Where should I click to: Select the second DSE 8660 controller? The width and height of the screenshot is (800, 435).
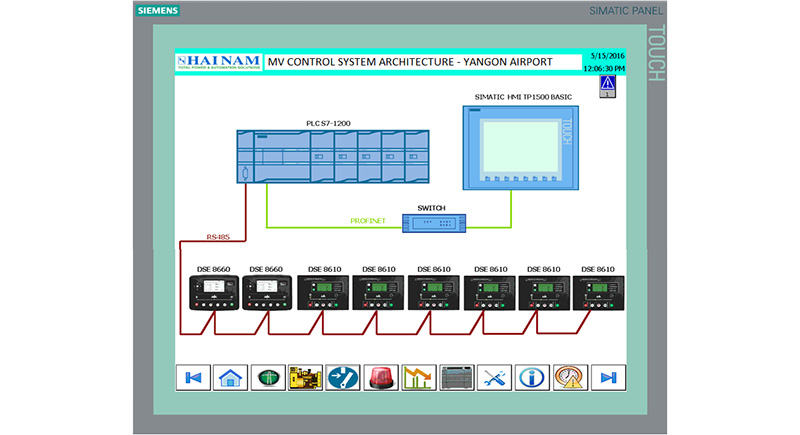268,293
